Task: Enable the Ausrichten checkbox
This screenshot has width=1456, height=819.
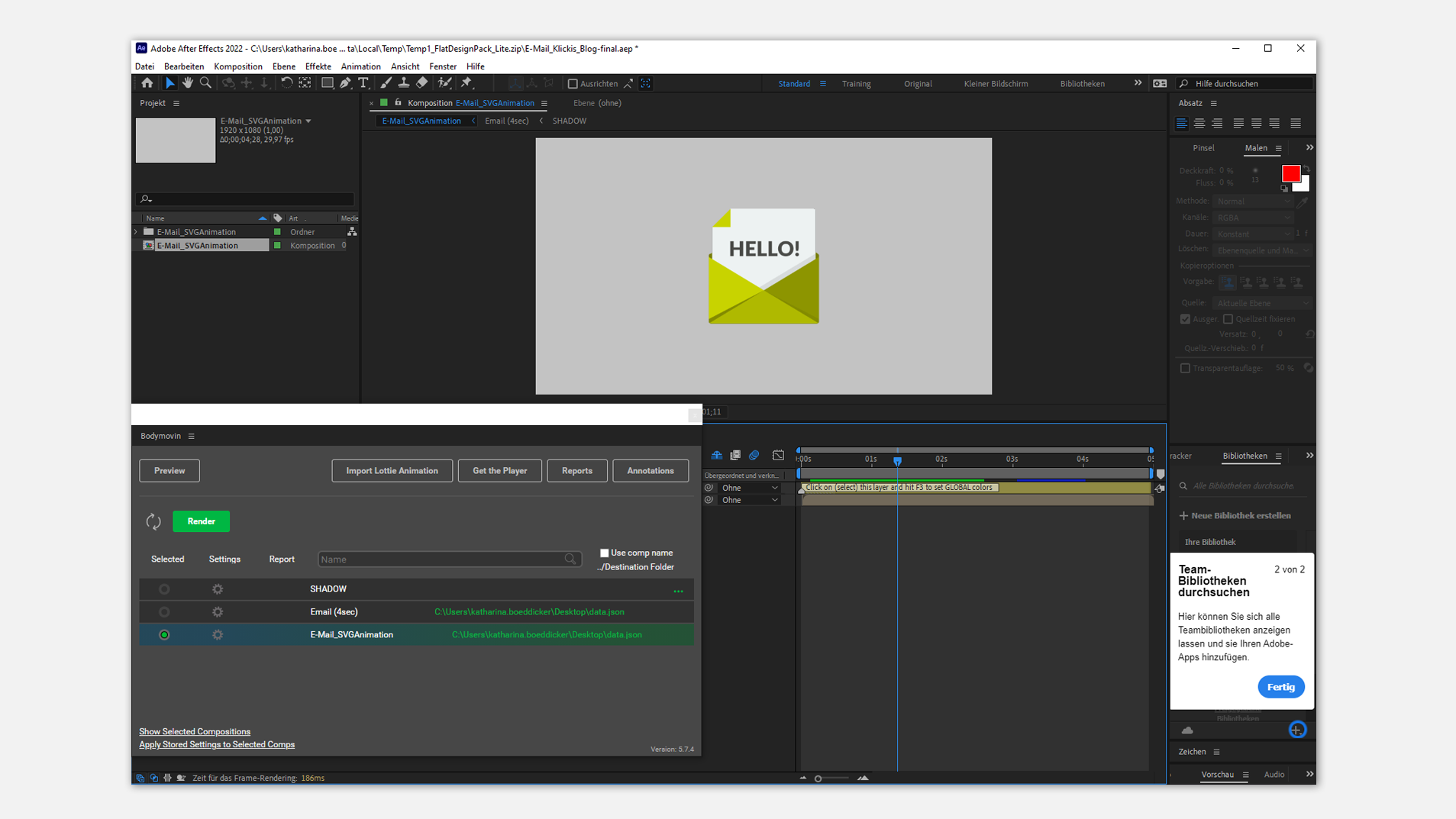Action: [x=573, y=84]
